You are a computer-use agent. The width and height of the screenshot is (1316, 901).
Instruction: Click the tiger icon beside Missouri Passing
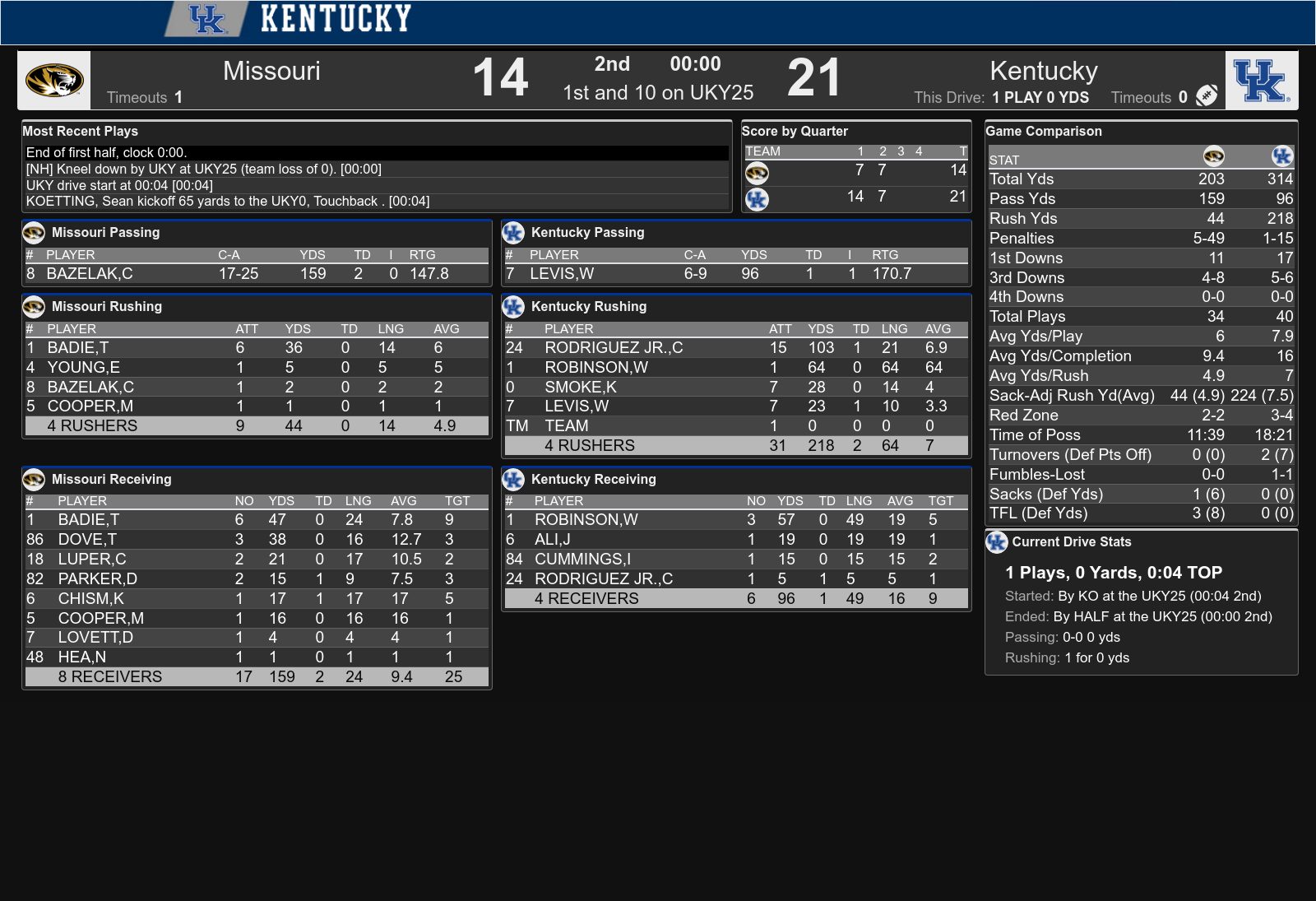(34, 233)
